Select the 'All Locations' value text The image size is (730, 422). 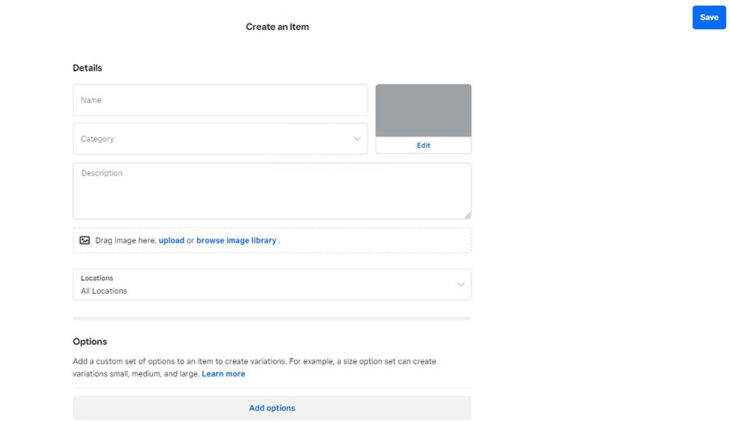point(104,291)
